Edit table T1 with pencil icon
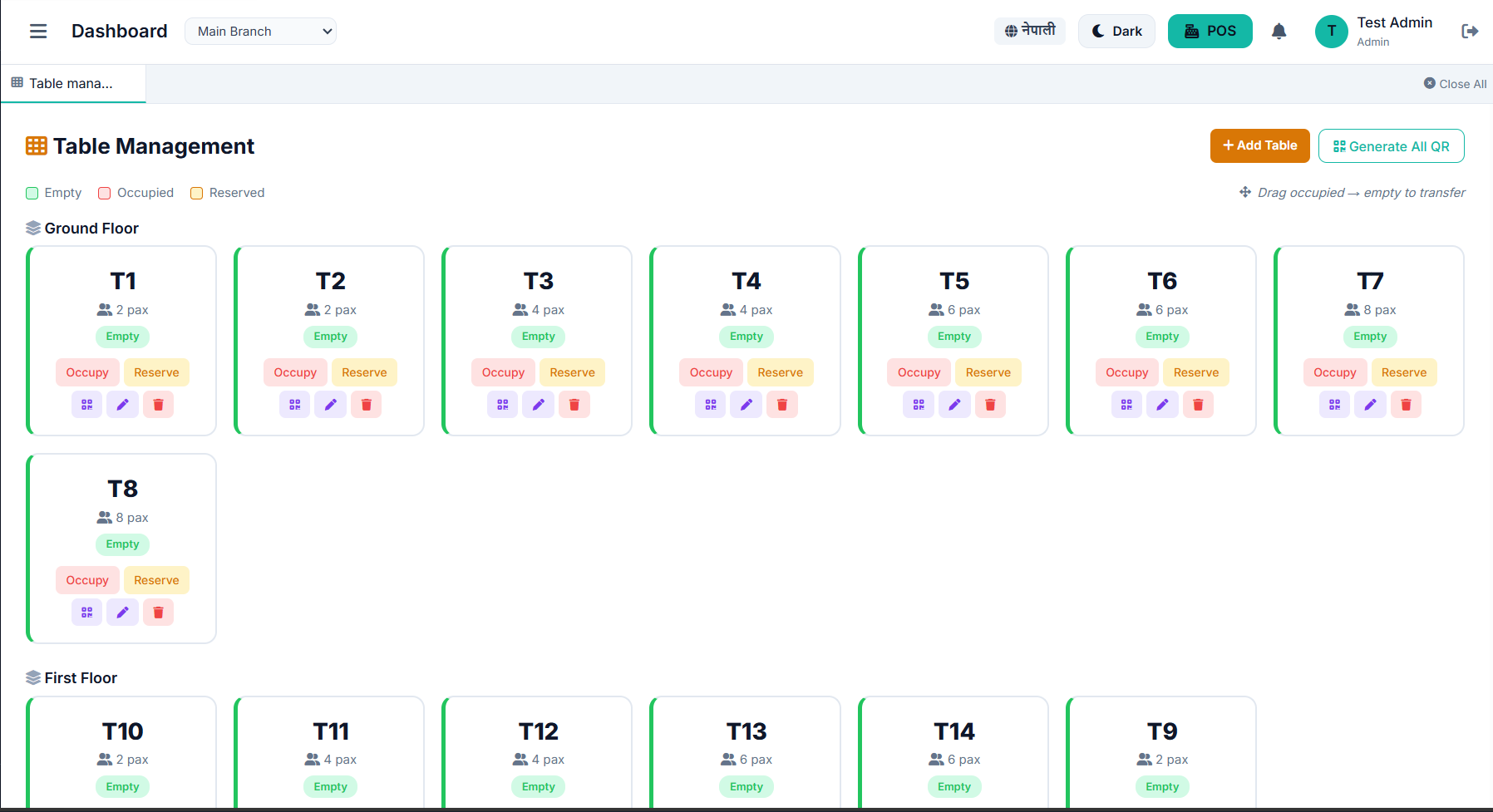 (123, 405)
